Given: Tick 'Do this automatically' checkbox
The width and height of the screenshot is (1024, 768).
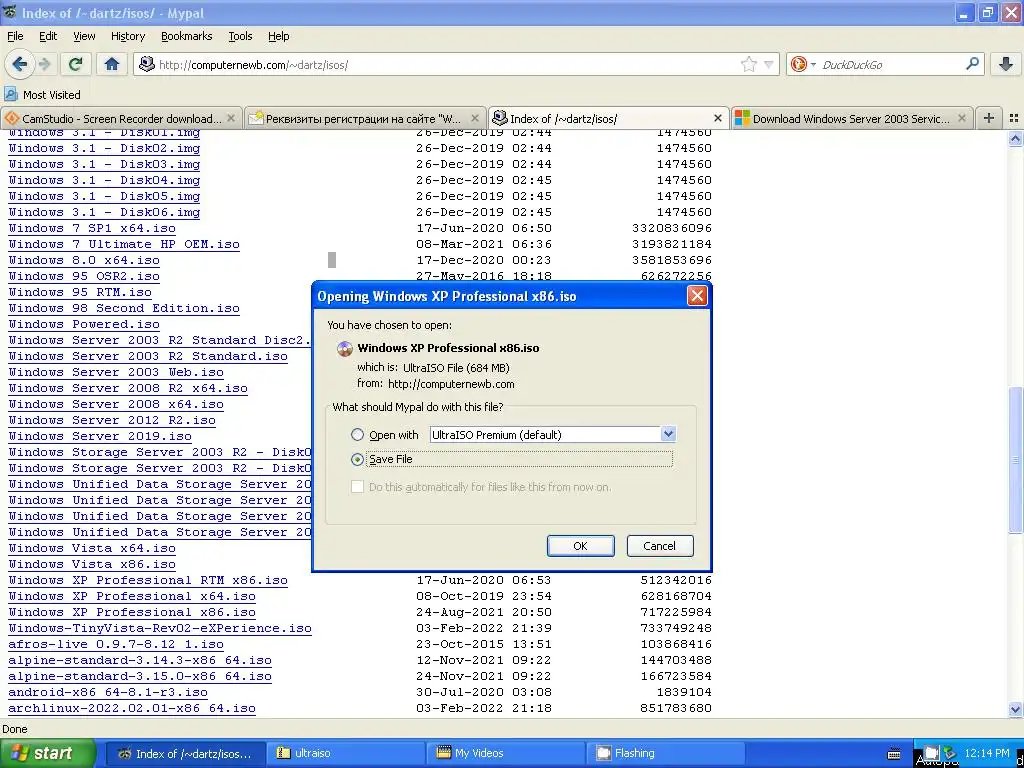Looking at the screenshot, I should point(357,487).
